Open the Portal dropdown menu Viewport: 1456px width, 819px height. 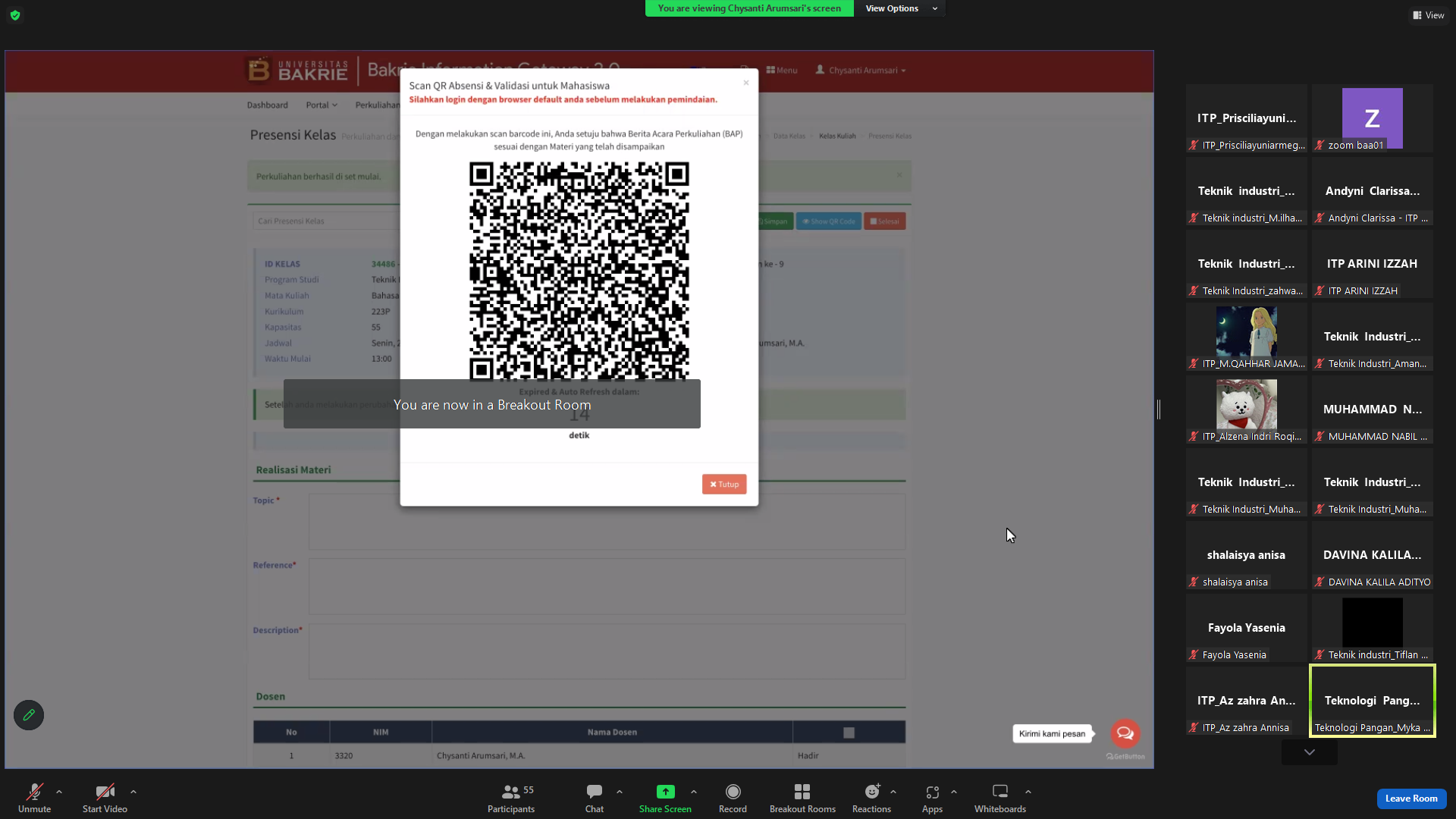(322, 105)
